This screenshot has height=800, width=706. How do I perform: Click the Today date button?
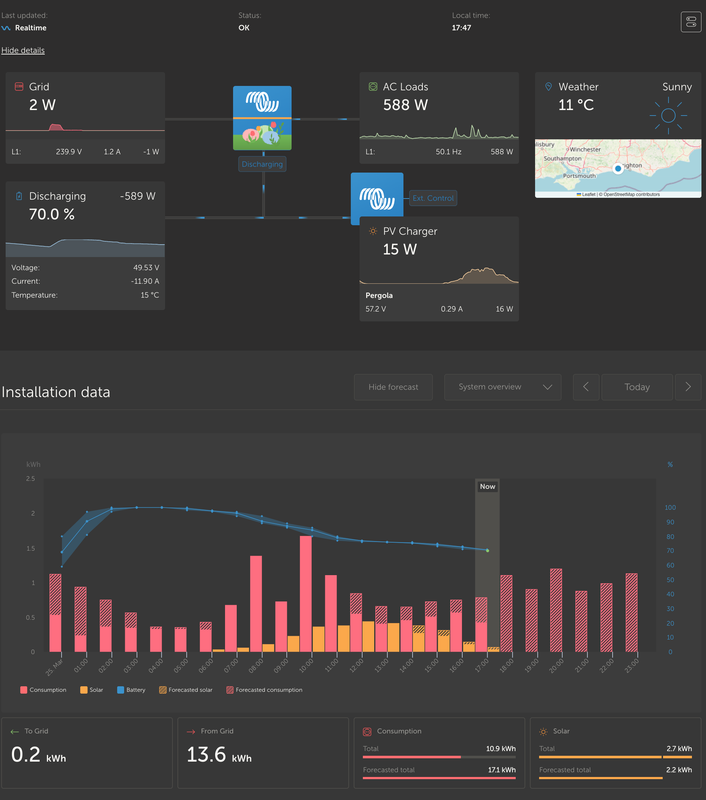point(637,387)
